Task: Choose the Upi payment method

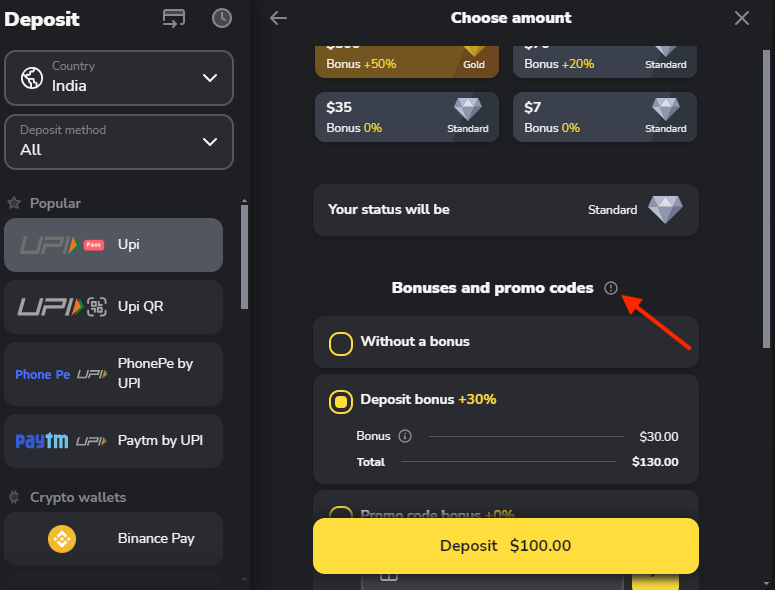Action: 113,245
